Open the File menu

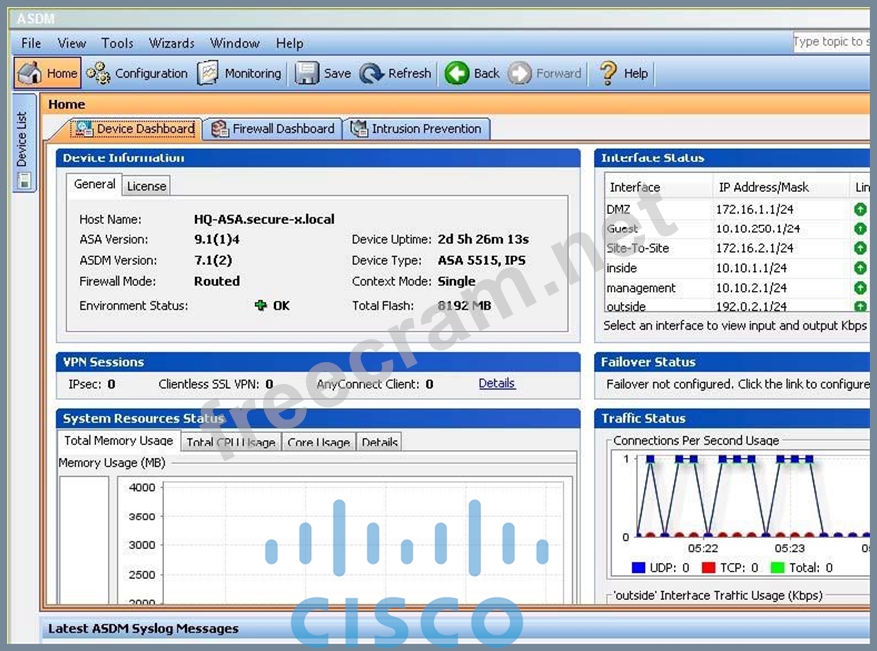pyautogui.click(x=31, y=43)
